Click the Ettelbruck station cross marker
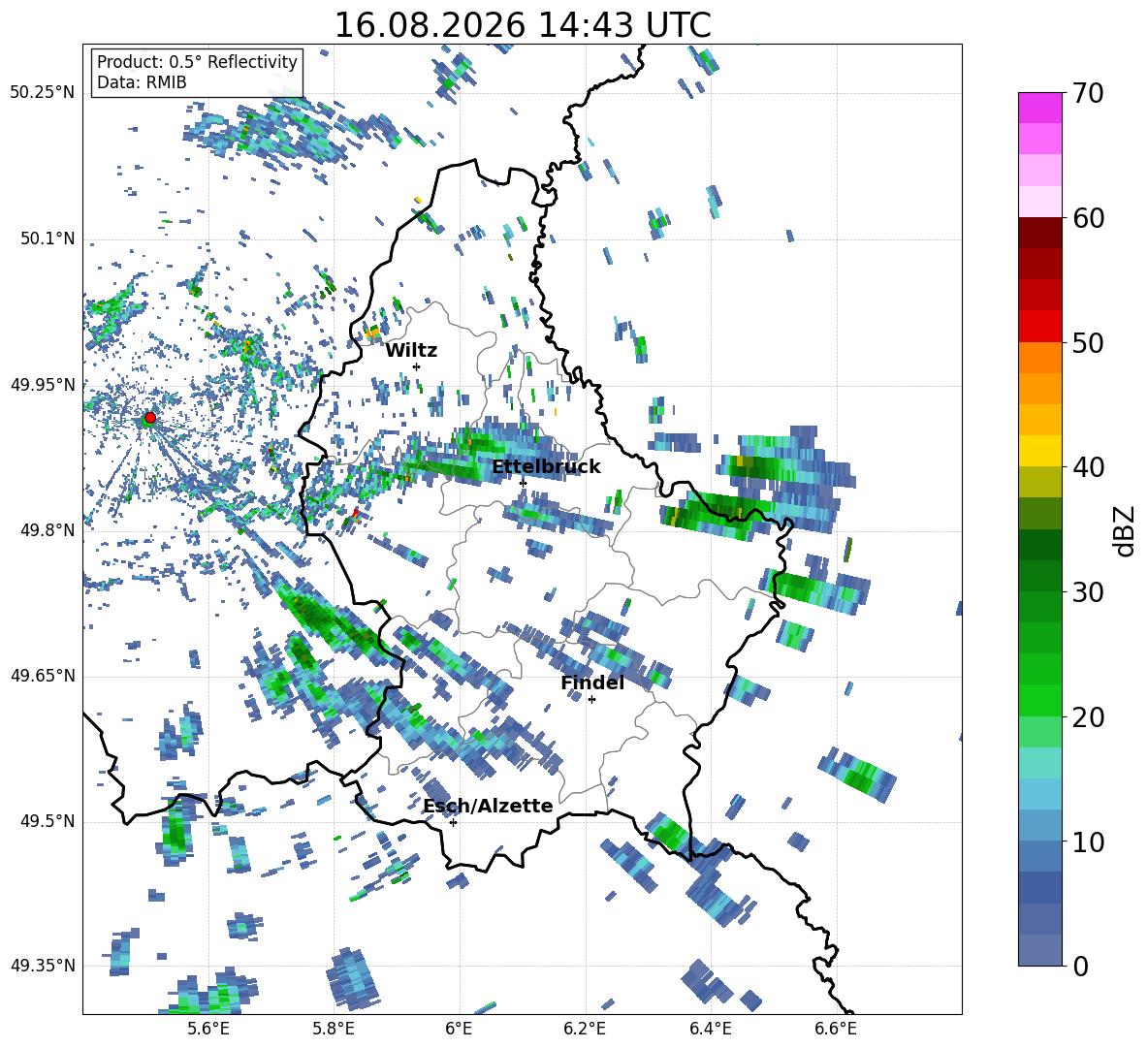Screen dimensions: 1148x1048 pyautogui.click(x=523, y=483)
